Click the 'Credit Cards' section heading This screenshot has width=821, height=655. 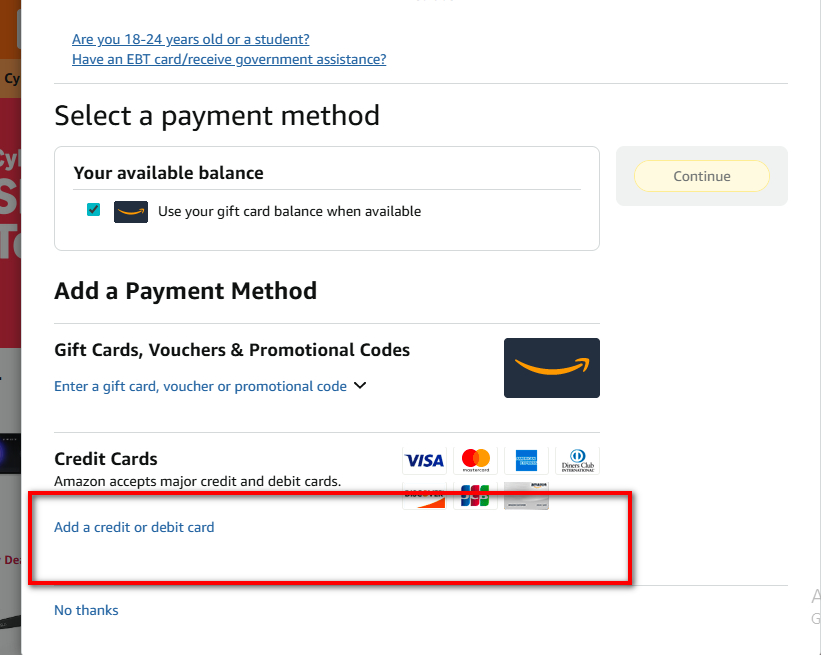tap(106, 459)
